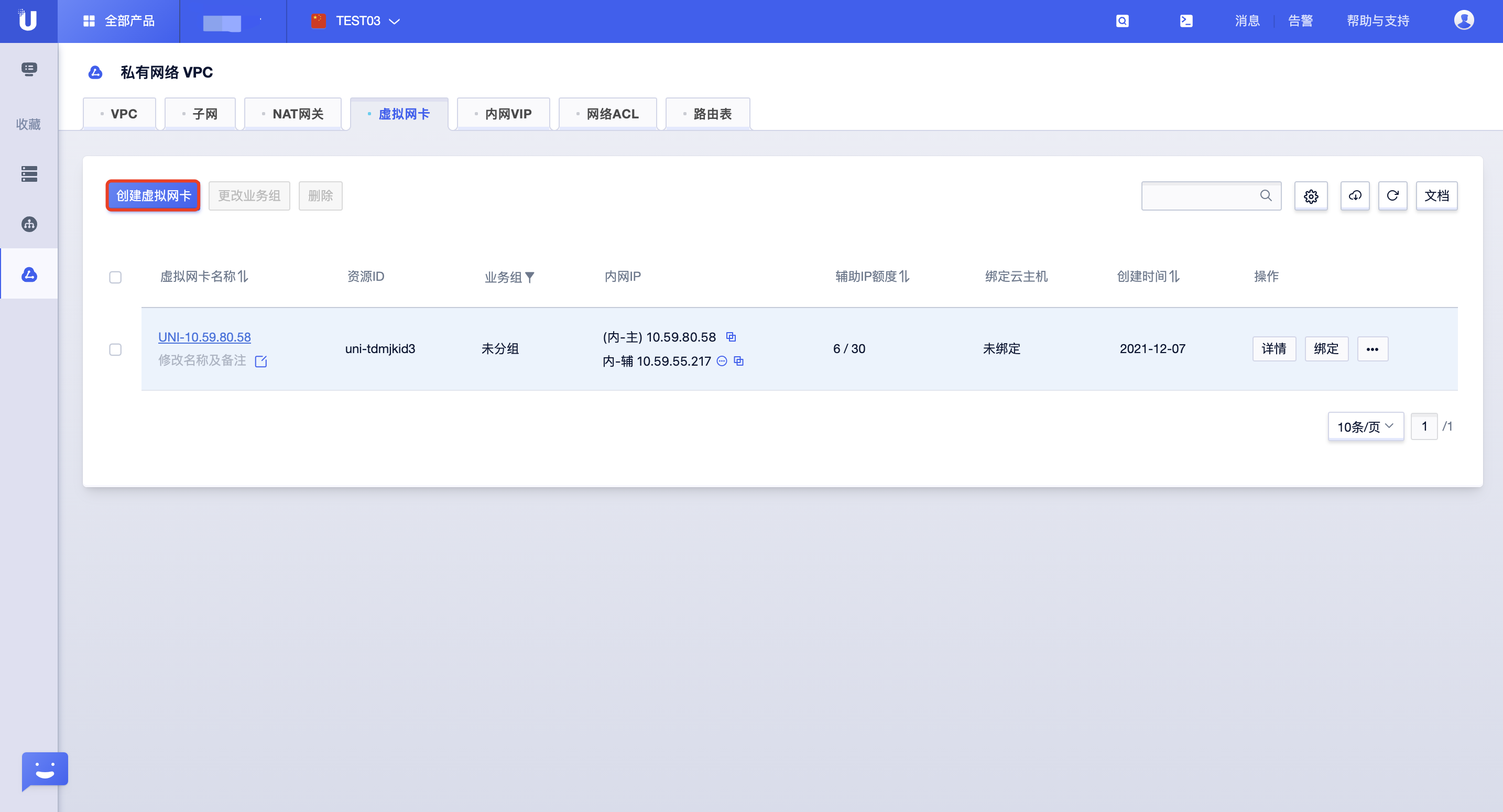The height and width of the screenshot is (812, 1503).
Task: Select the 虚拟网卡 tab
Action: pos(399,114)
